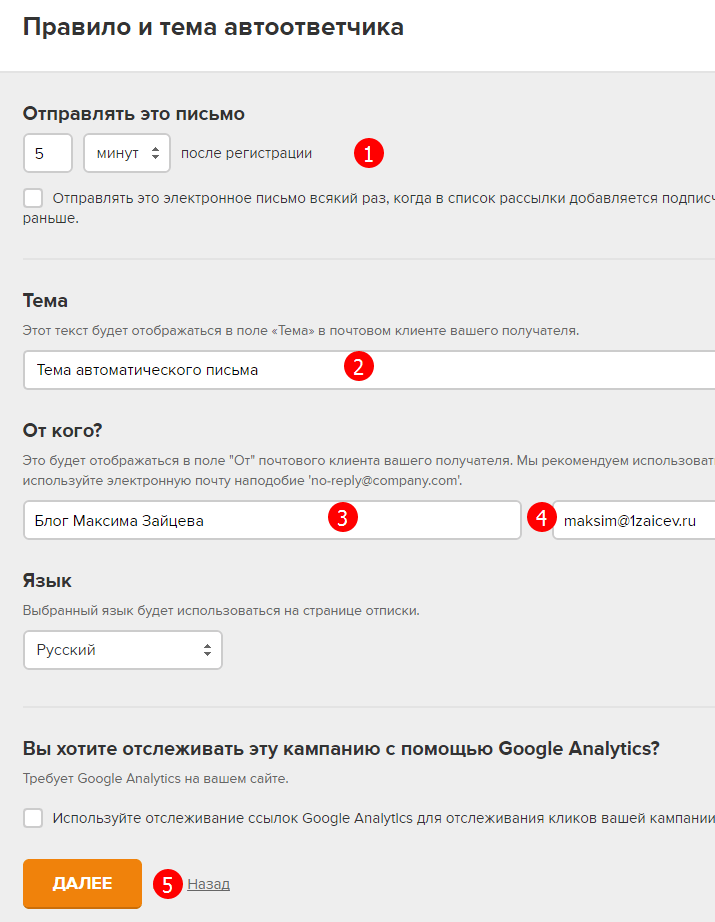Enable sending email each time subscriber is added

click(33, 198)
